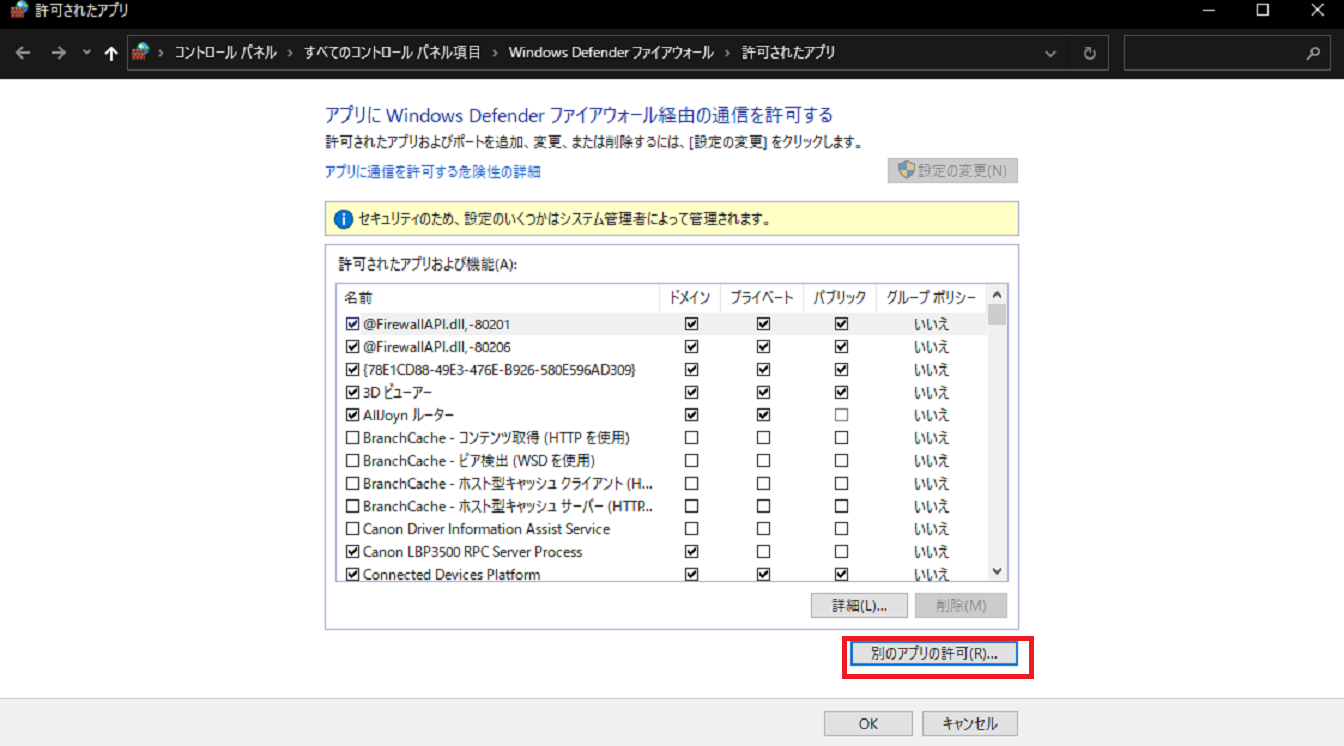Open recent locations dropdown arrow
Screen dimensions: 1344x746
(86, 53)
